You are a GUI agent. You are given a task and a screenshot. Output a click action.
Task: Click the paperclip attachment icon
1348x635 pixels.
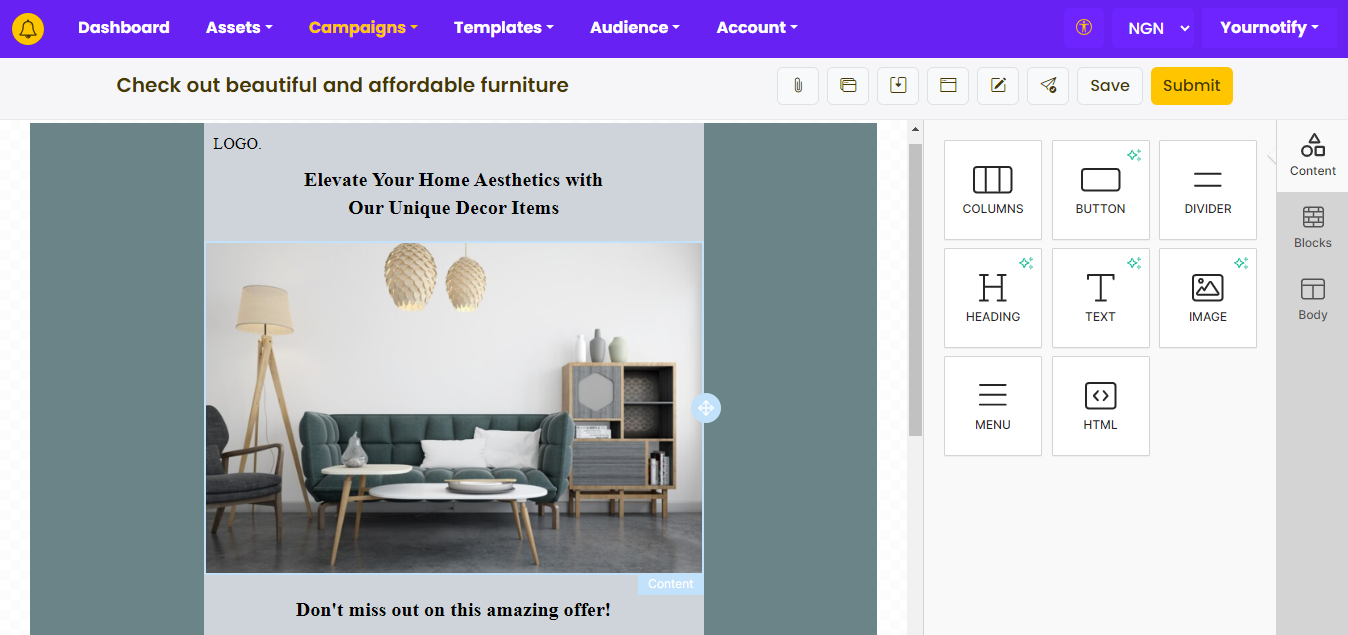coord(798,86)
